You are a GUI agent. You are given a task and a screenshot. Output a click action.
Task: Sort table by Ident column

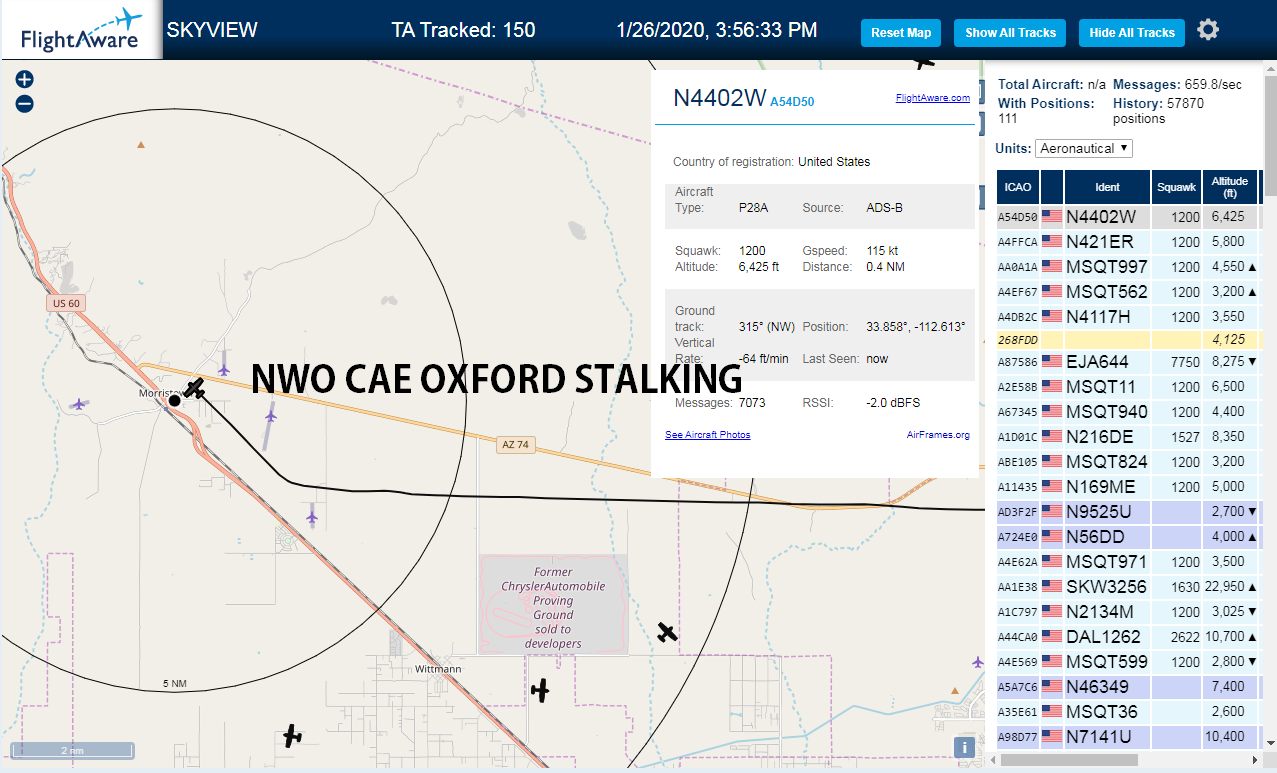click(x=1108, y=187)
